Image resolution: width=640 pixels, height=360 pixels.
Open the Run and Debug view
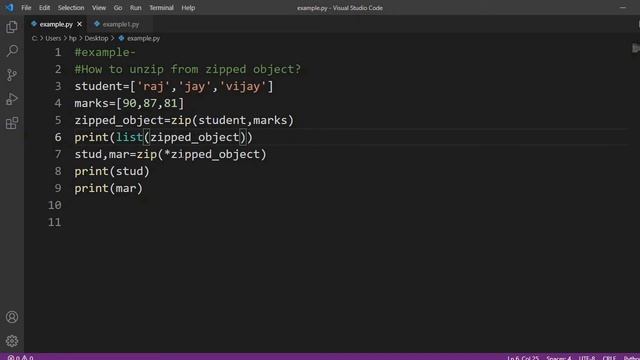tap(12, 99)
